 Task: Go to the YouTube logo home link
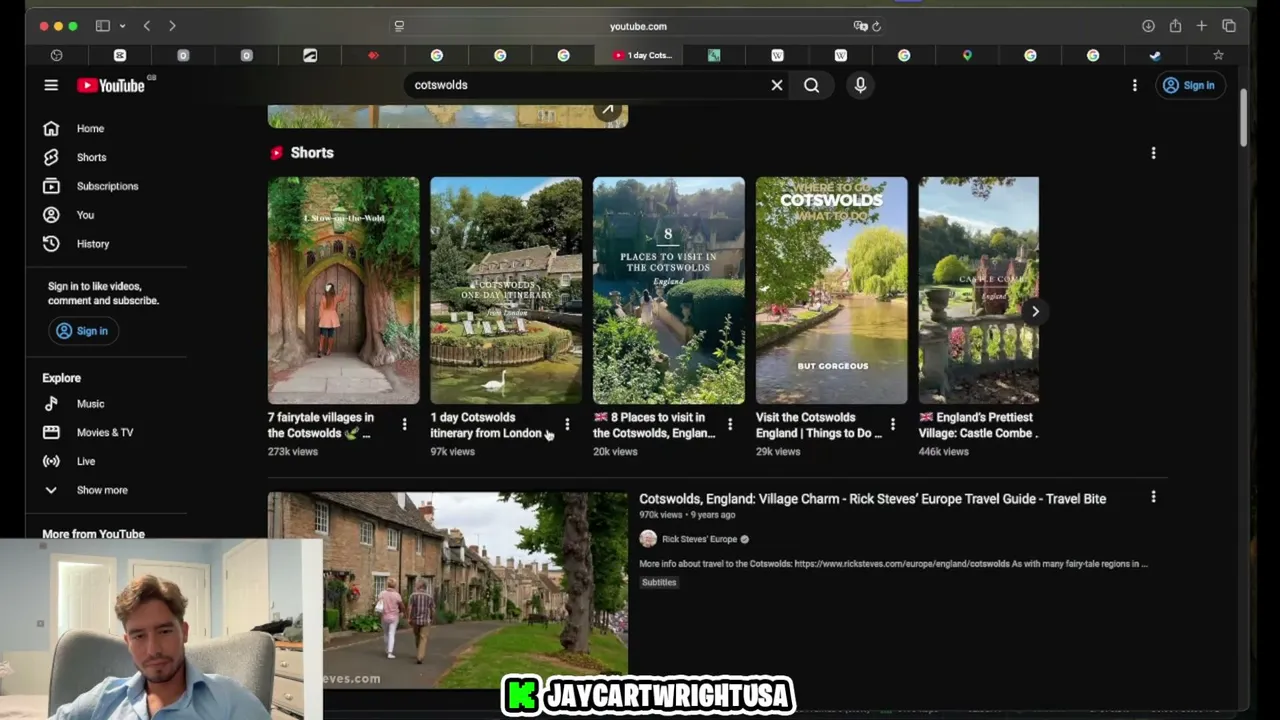point(111,85)
